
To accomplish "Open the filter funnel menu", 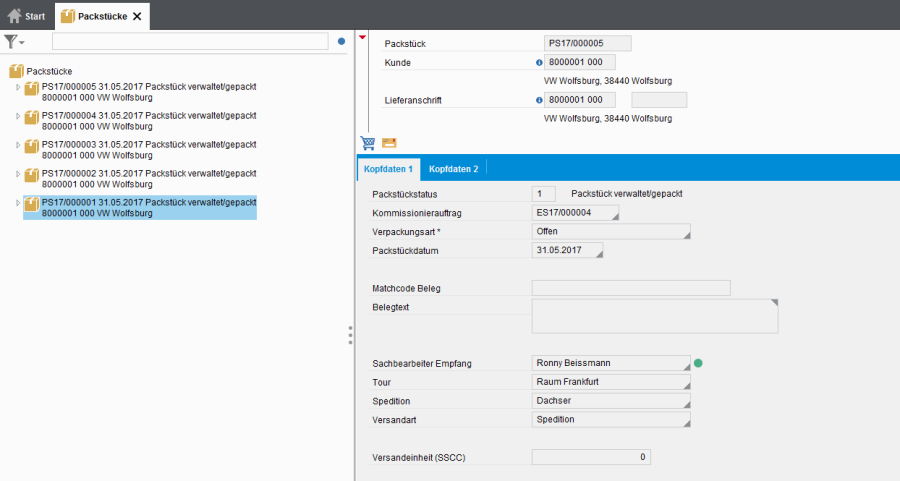I will 14,41.
